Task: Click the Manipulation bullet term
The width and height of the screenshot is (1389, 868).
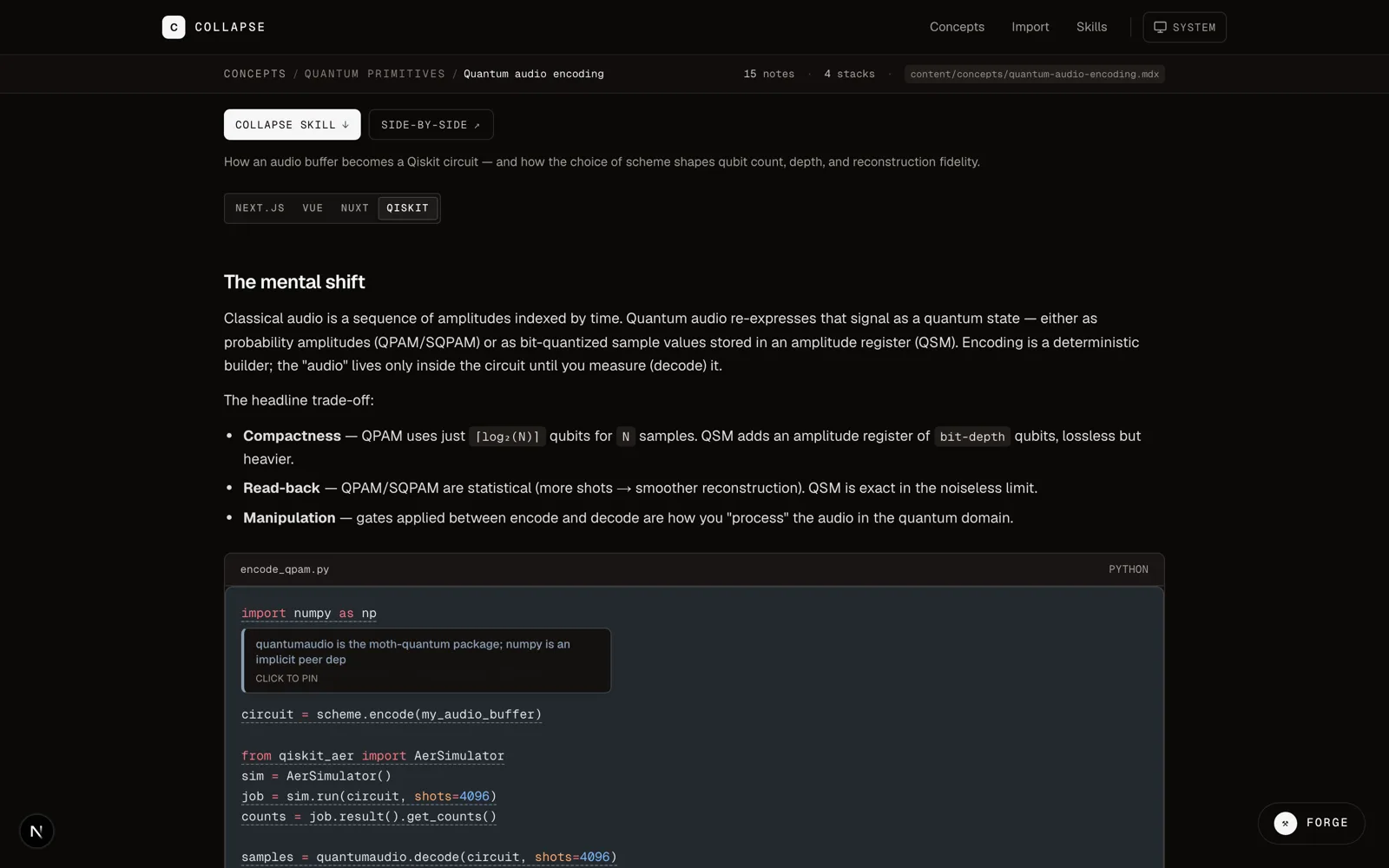Action: tap(289, 517)
